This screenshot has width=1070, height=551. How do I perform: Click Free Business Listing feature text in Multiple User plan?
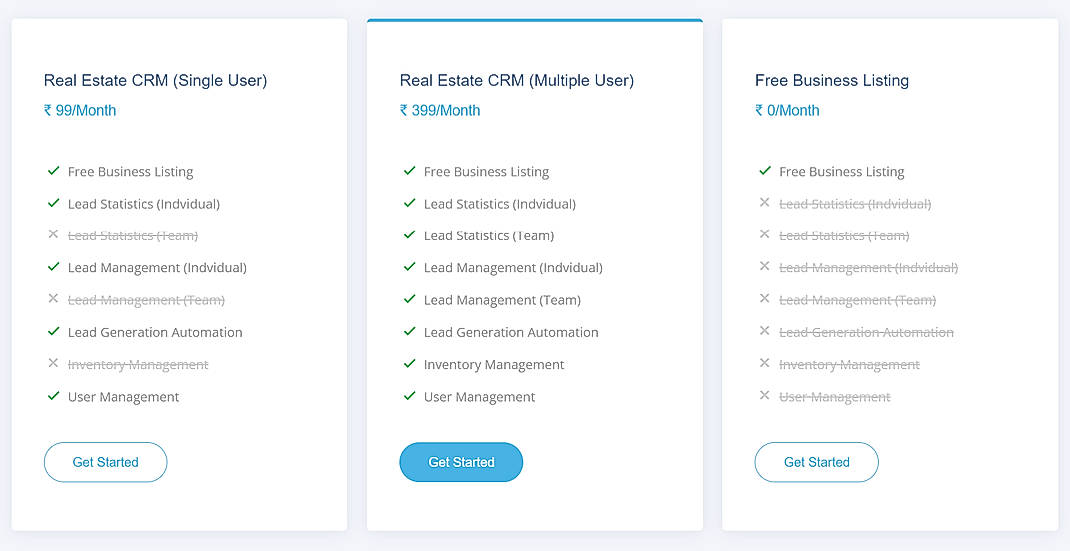(x=487, y=172)
